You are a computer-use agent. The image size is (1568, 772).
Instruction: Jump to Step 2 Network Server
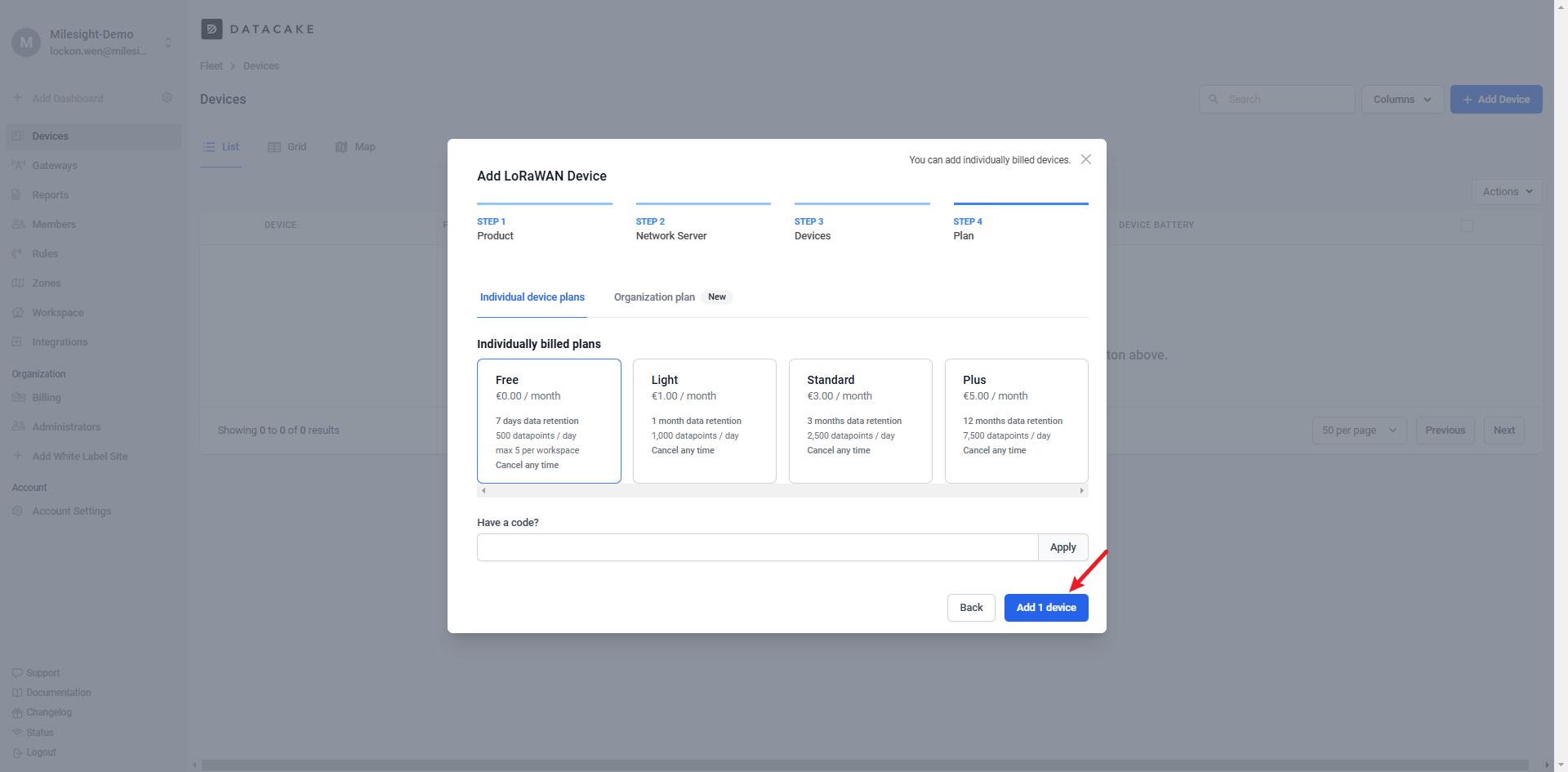pyautogui.click(x=703, y=223)
